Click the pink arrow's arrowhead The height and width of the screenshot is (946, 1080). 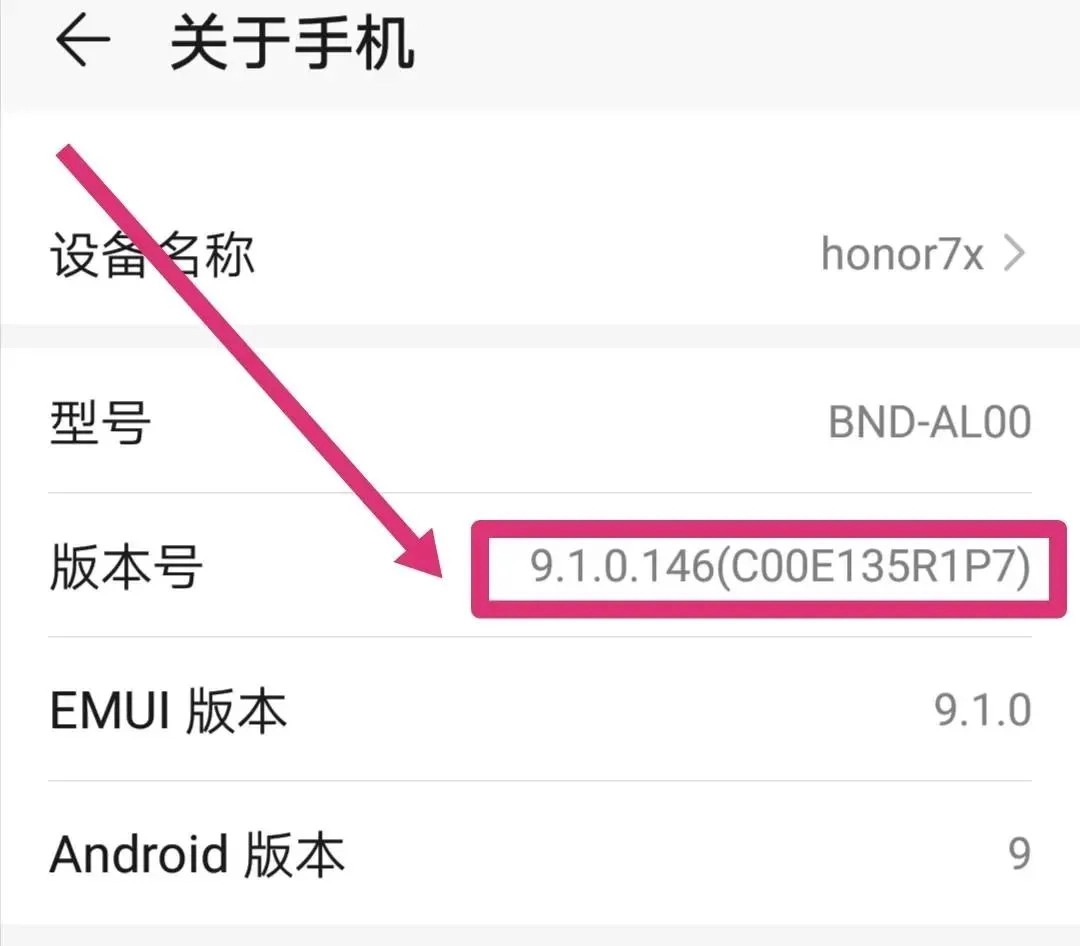tap(420, 553)
